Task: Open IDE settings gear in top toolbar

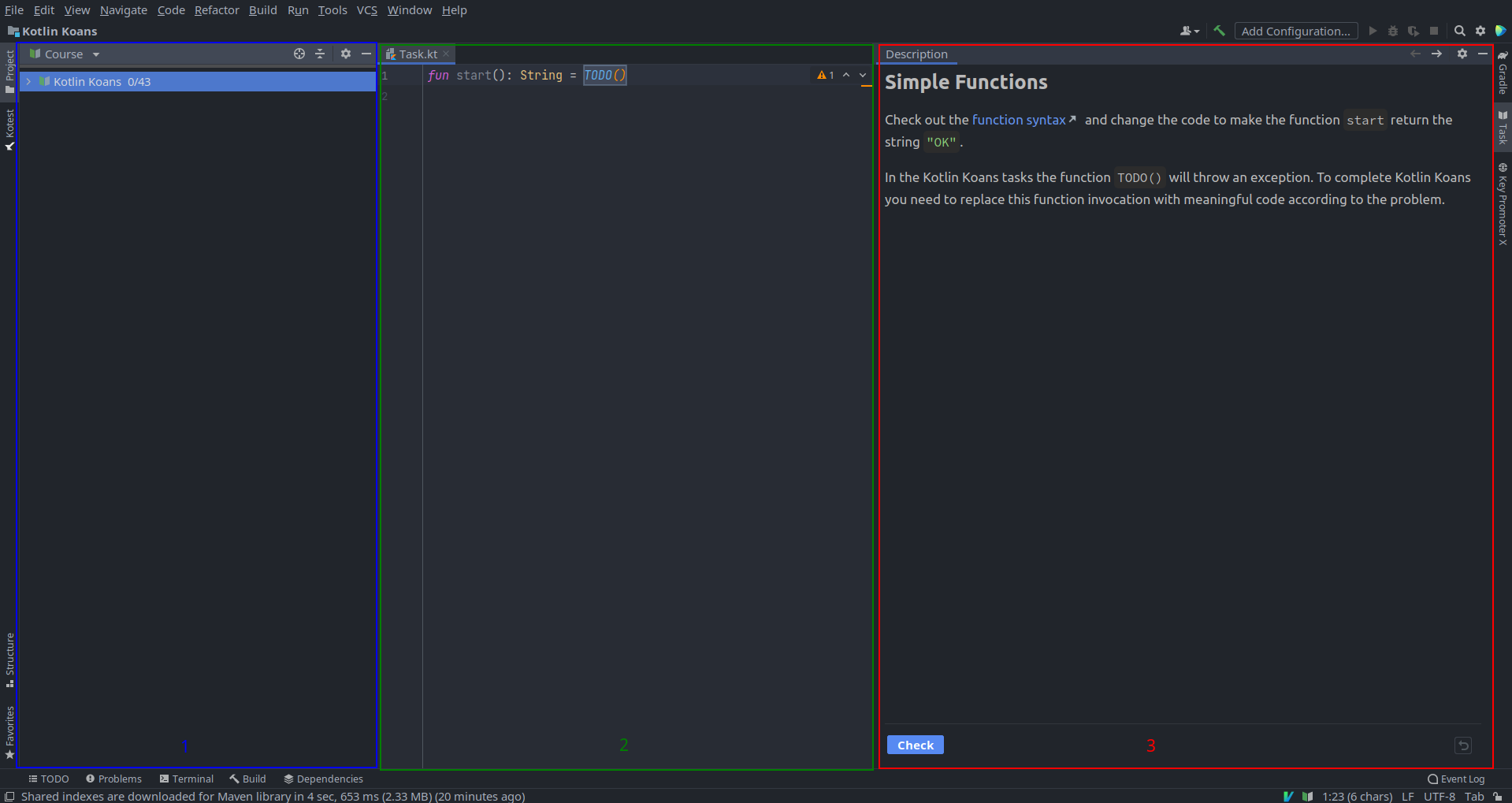Action: [1480, 31]
